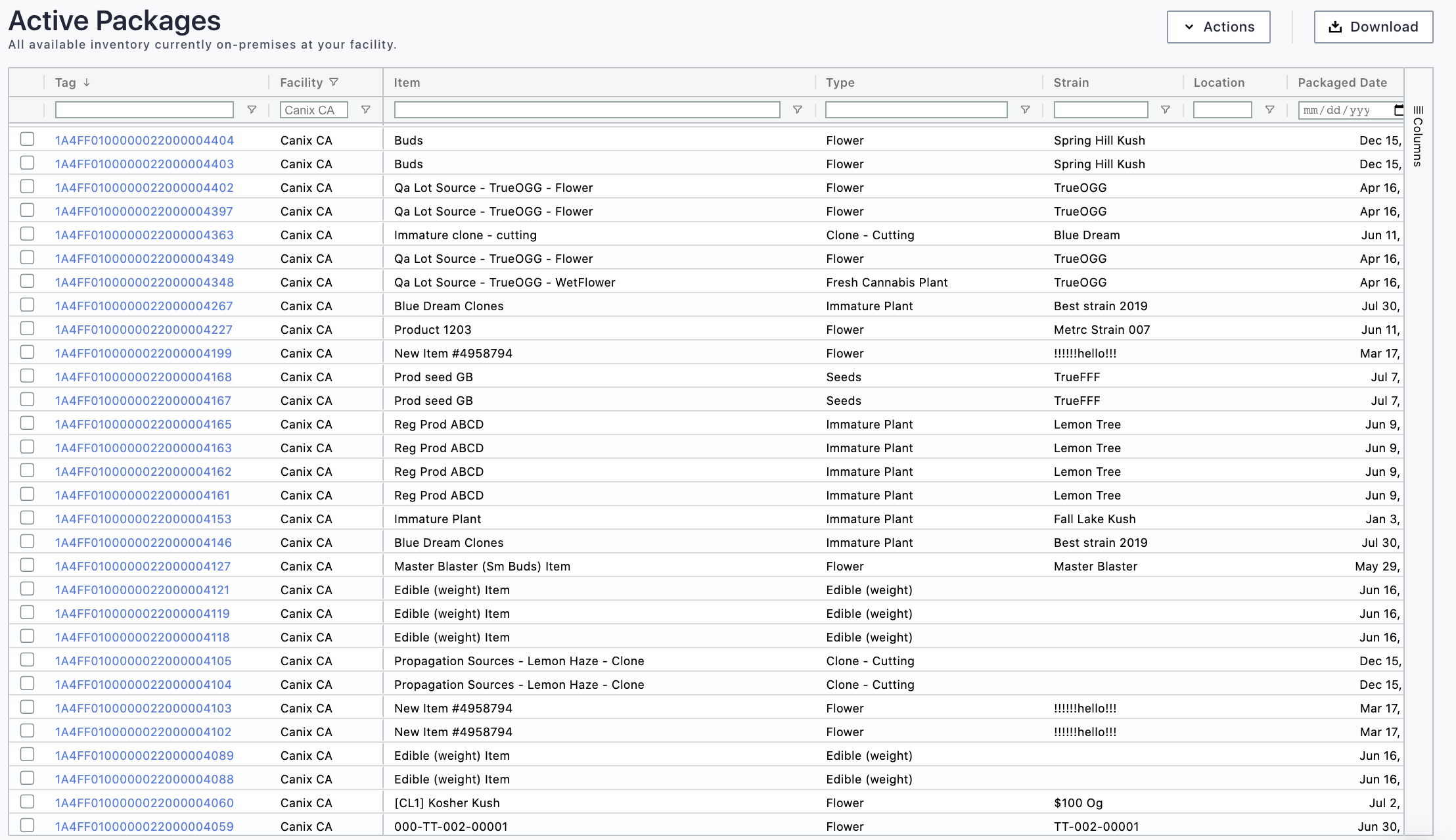Download the packages list
The image size is (1456, 840).
tap(1373, 27)
